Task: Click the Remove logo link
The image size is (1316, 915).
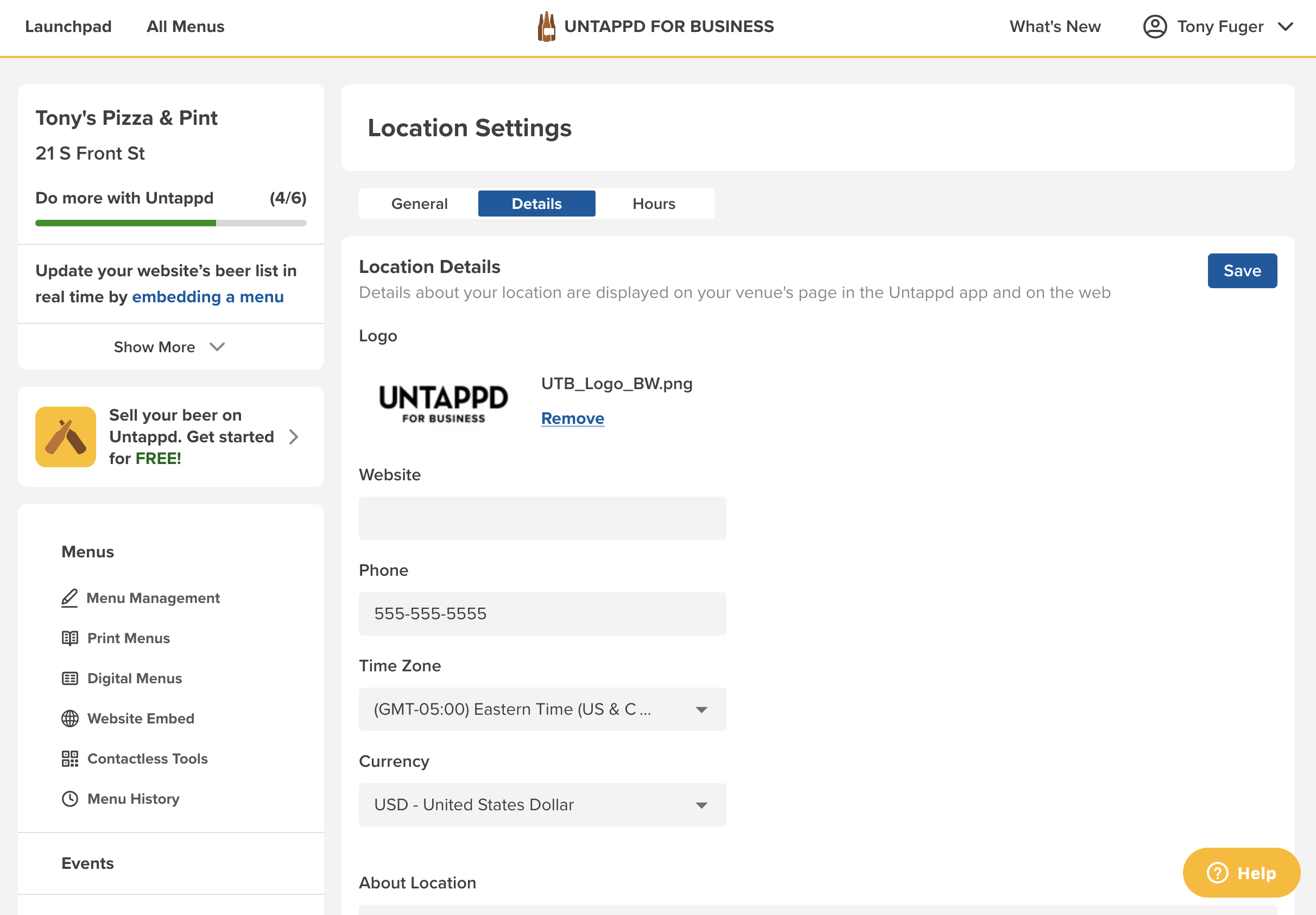Action: tap(572, 418)
